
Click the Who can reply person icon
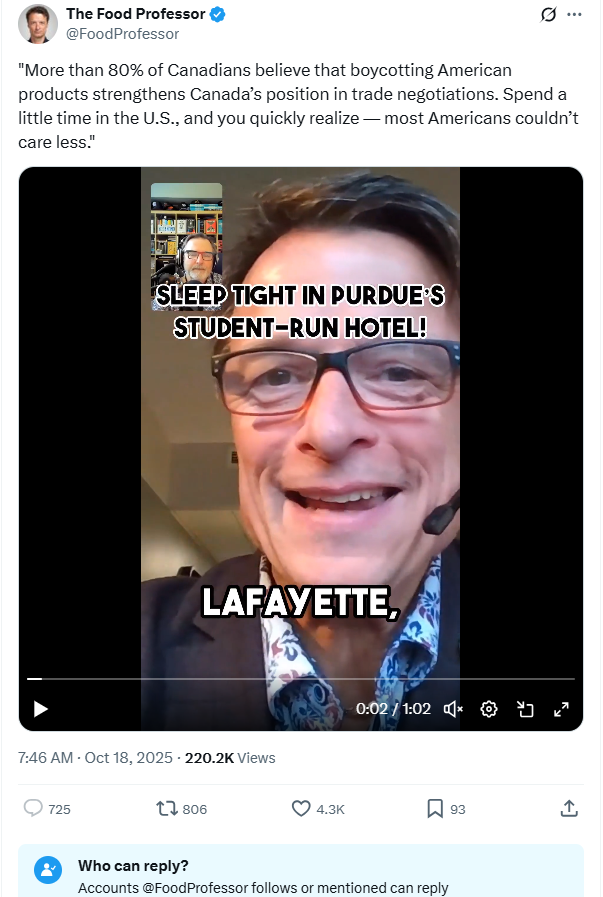click(x=48, y=870)
